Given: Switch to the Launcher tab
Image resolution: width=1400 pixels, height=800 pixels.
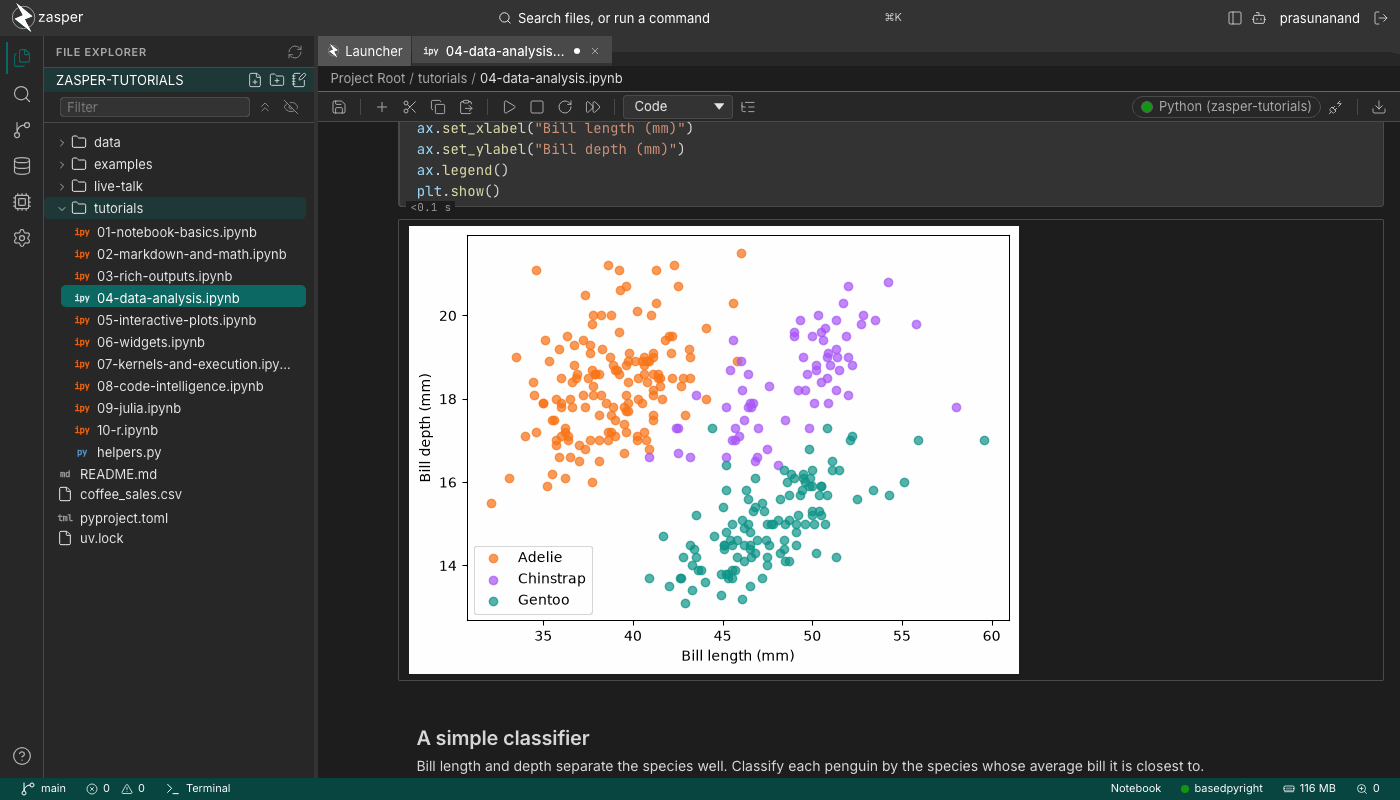Looking at the screenshot, I should tap(365, 51).
